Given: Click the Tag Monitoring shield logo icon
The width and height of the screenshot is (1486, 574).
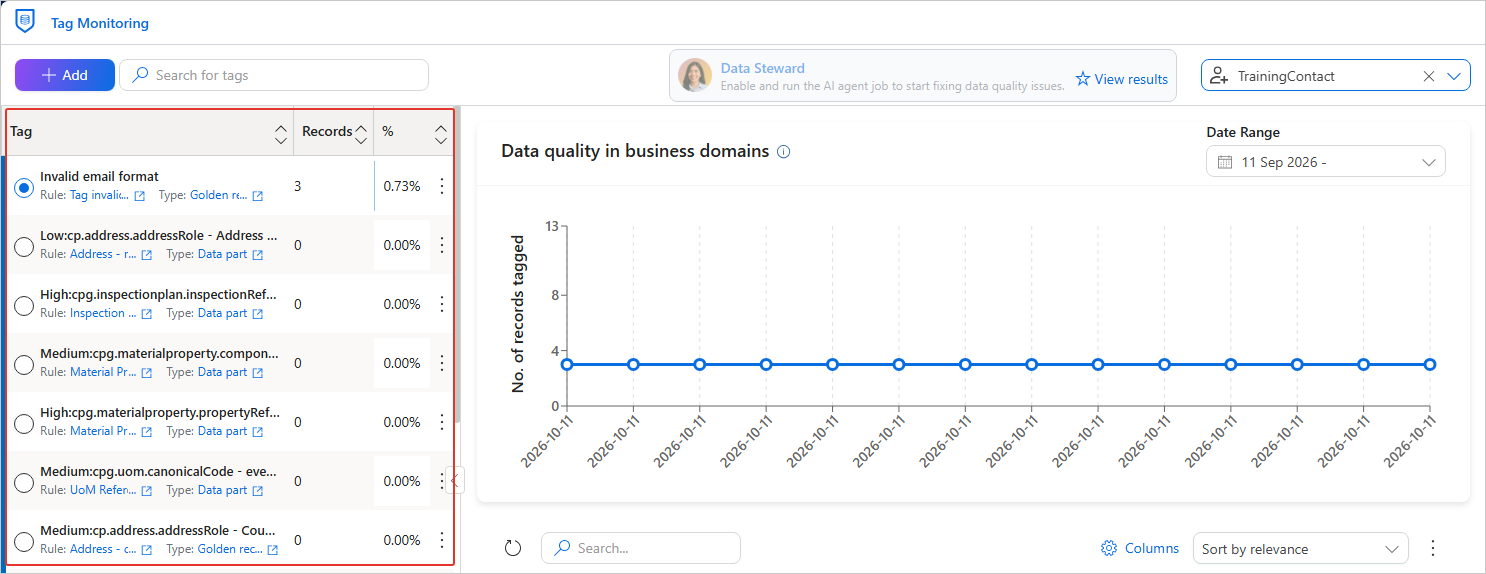Looking at the screenshot, I should (25, 21).
